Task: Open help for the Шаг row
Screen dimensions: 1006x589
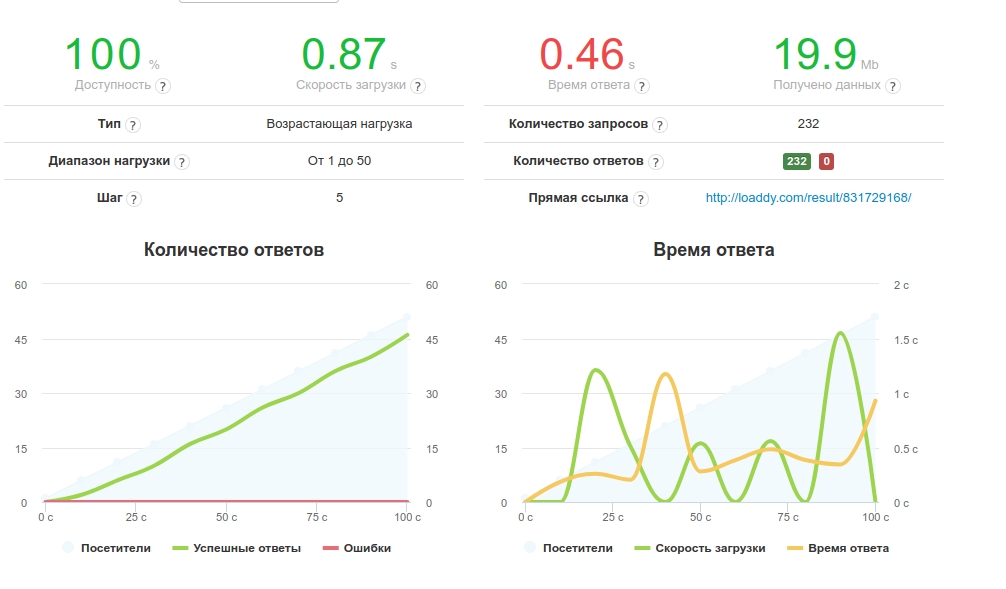Action: 134,197
